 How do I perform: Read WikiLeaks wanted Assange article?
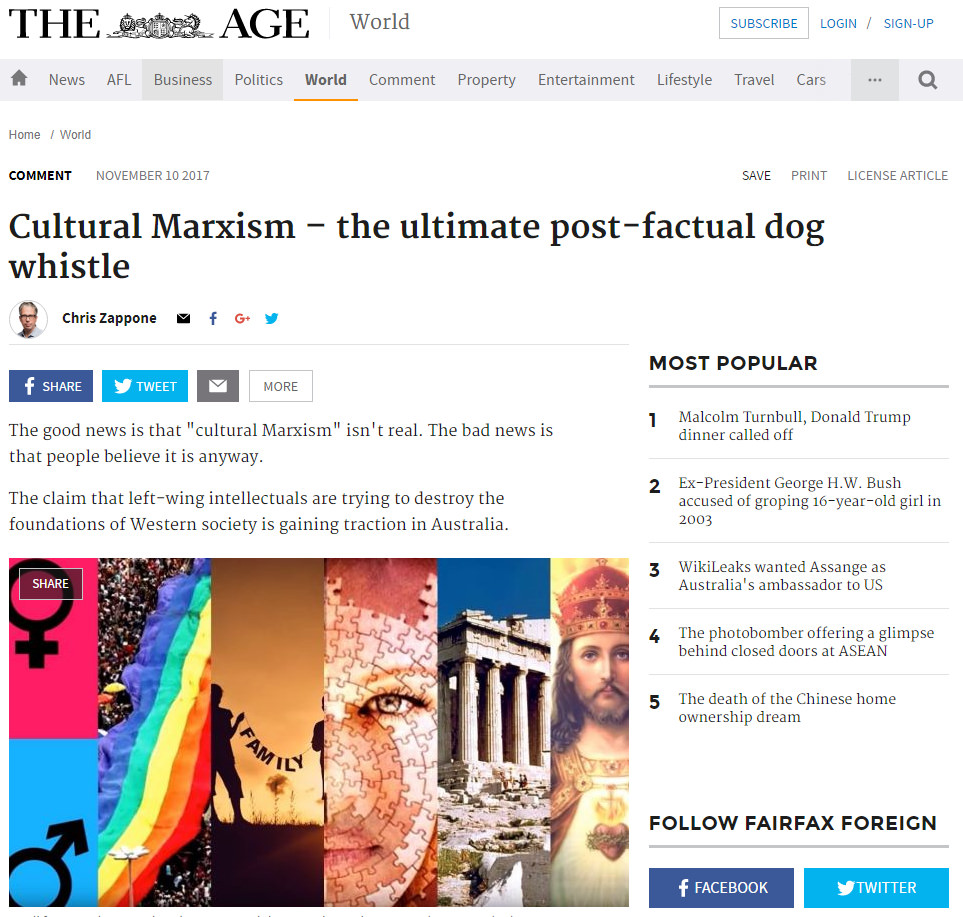(x=782, y=576)
